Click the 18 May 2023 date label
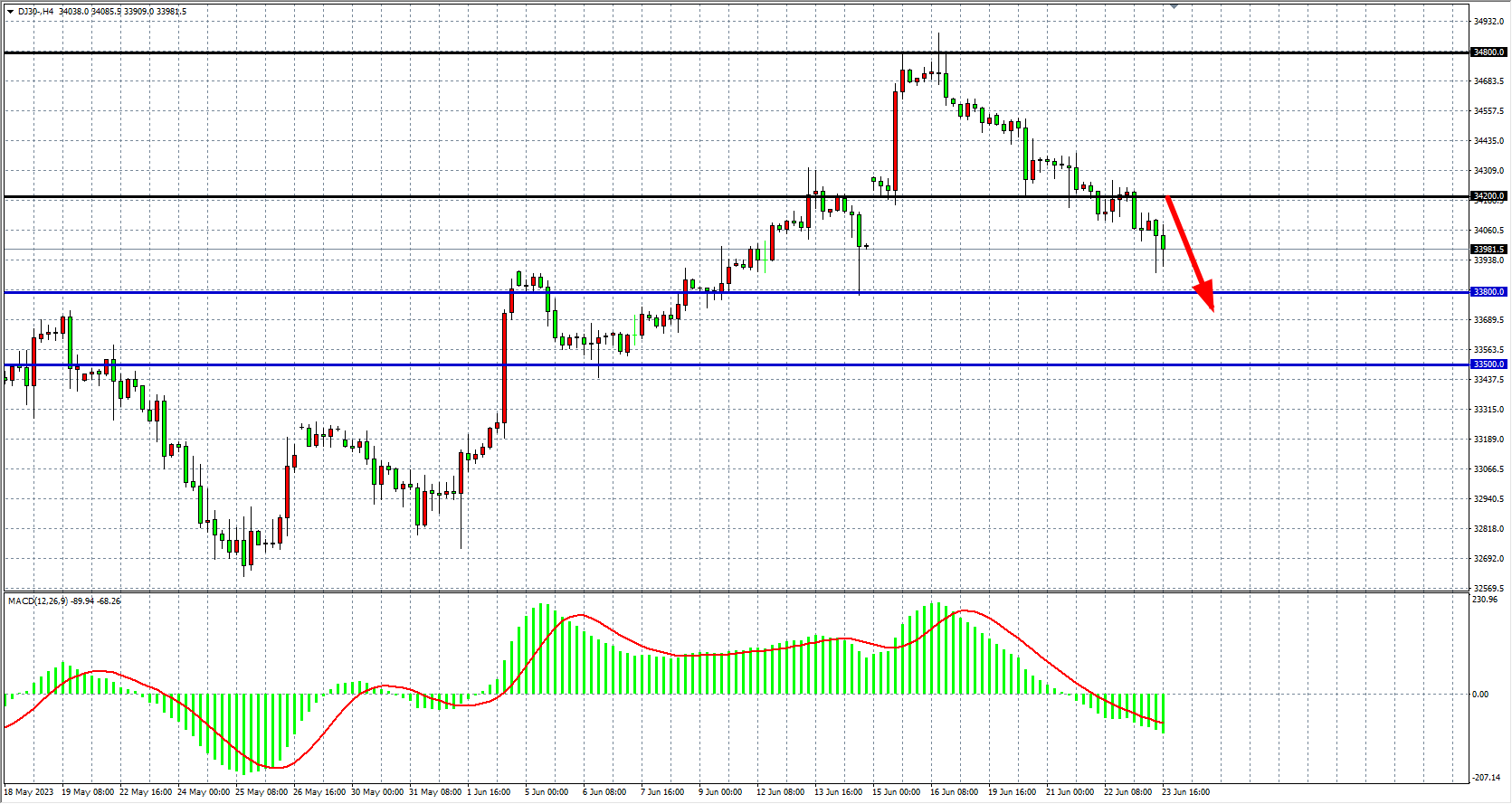This screenshot has height=804, width=1512. pyautogui.click(x=29, y=792)
